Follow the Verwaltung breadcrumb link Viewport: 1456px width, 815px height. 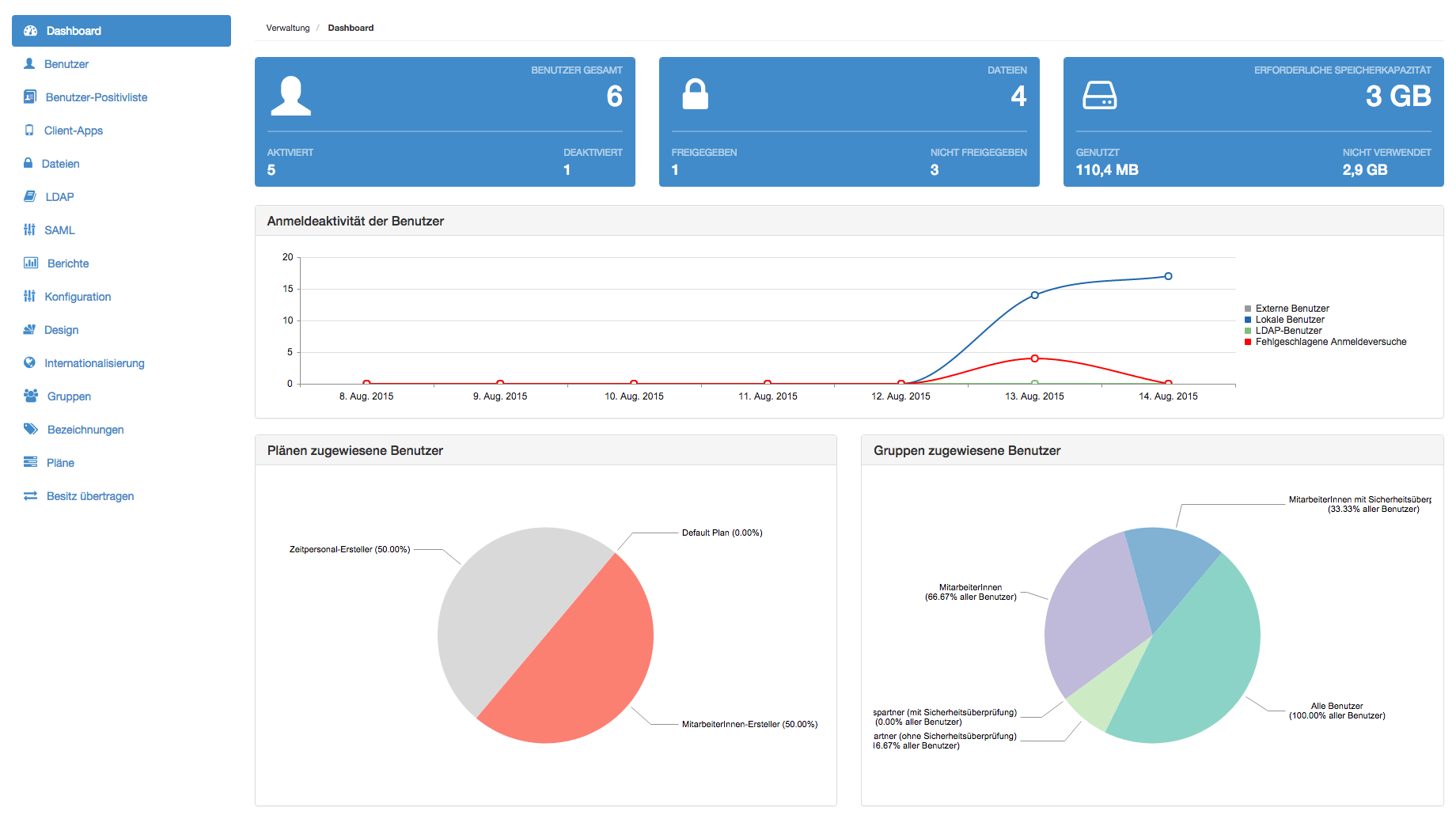pos(288,28)
